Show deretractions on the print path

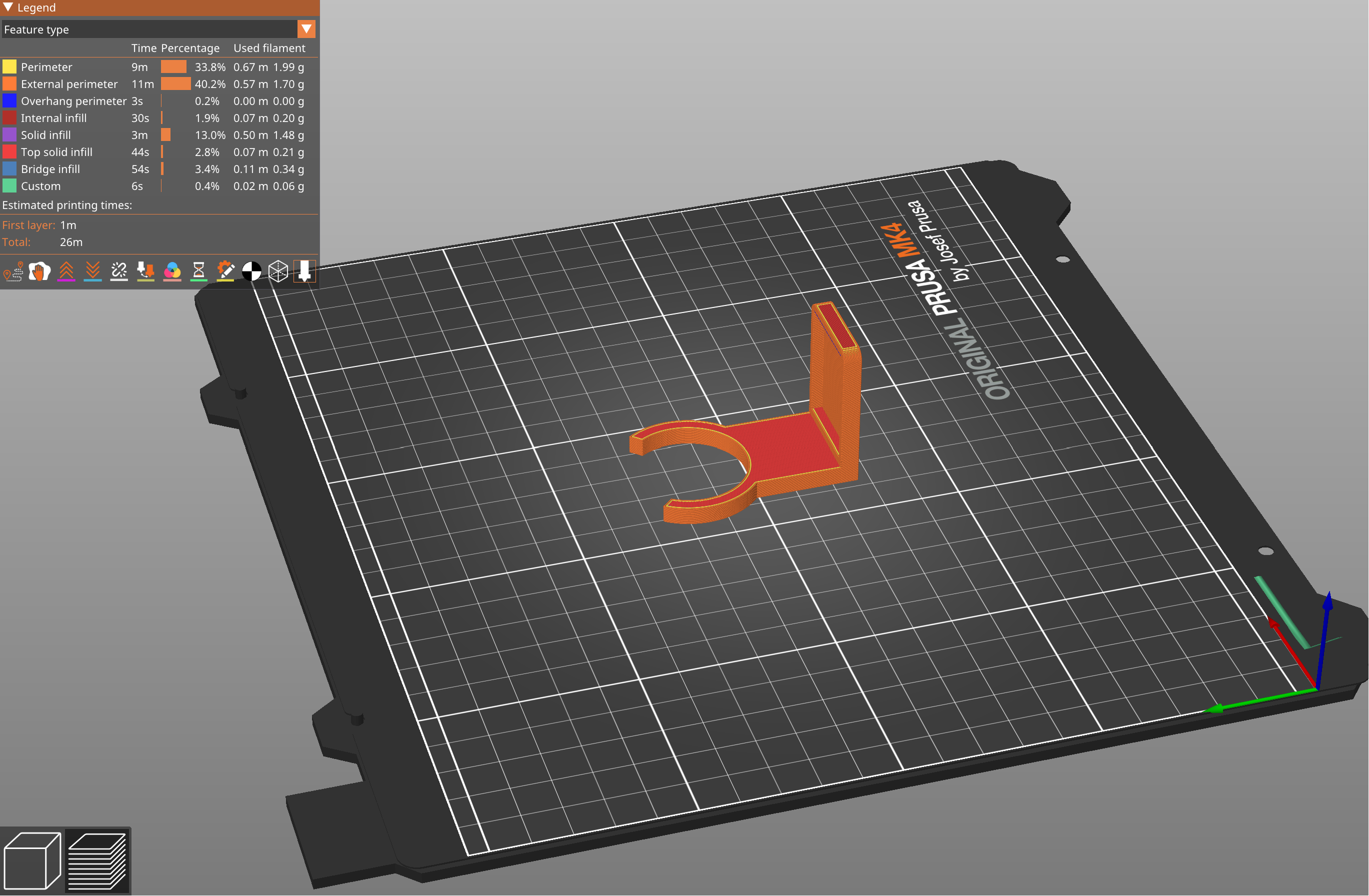coord(92,271)
